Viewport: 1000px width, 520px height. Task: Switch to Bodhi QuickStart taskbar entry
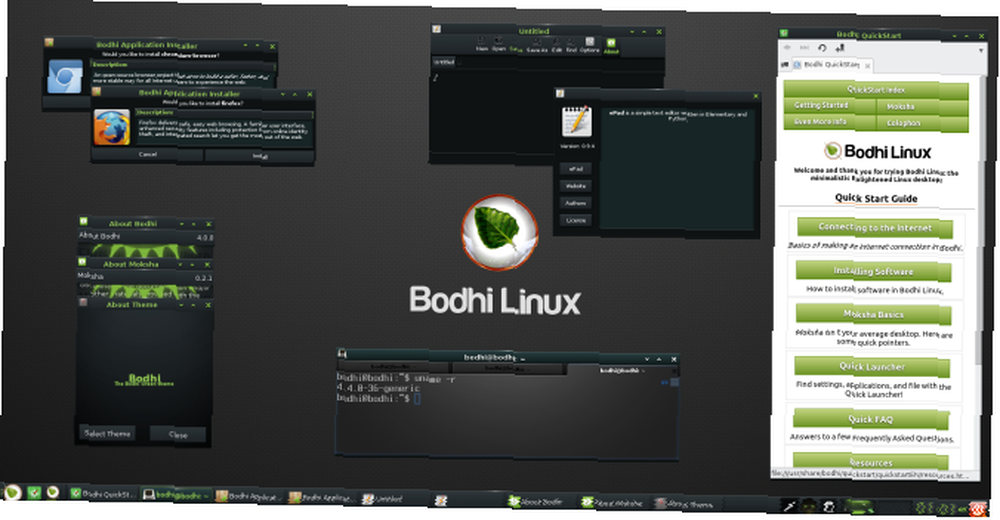click(x=103, y=494)
